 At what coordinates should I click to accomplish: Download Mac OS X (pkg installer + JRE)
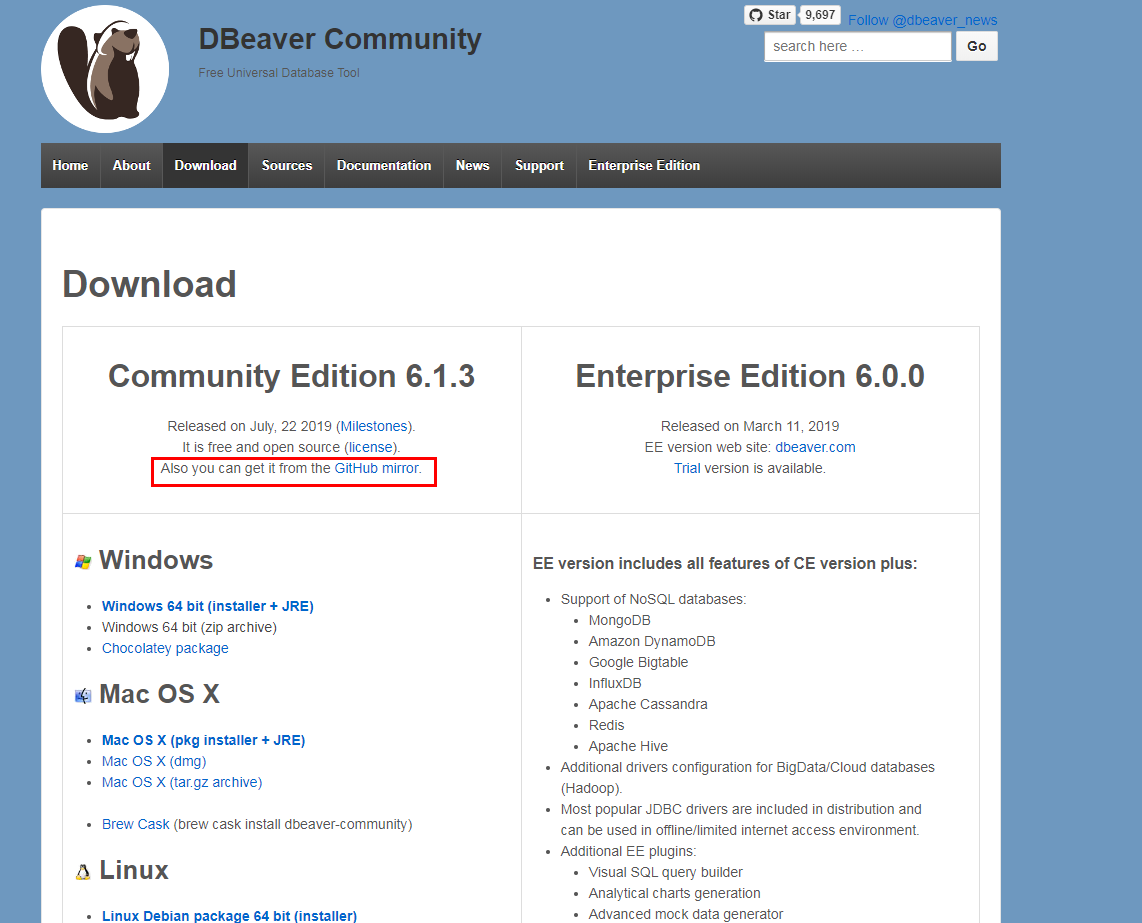coord(203,740)
